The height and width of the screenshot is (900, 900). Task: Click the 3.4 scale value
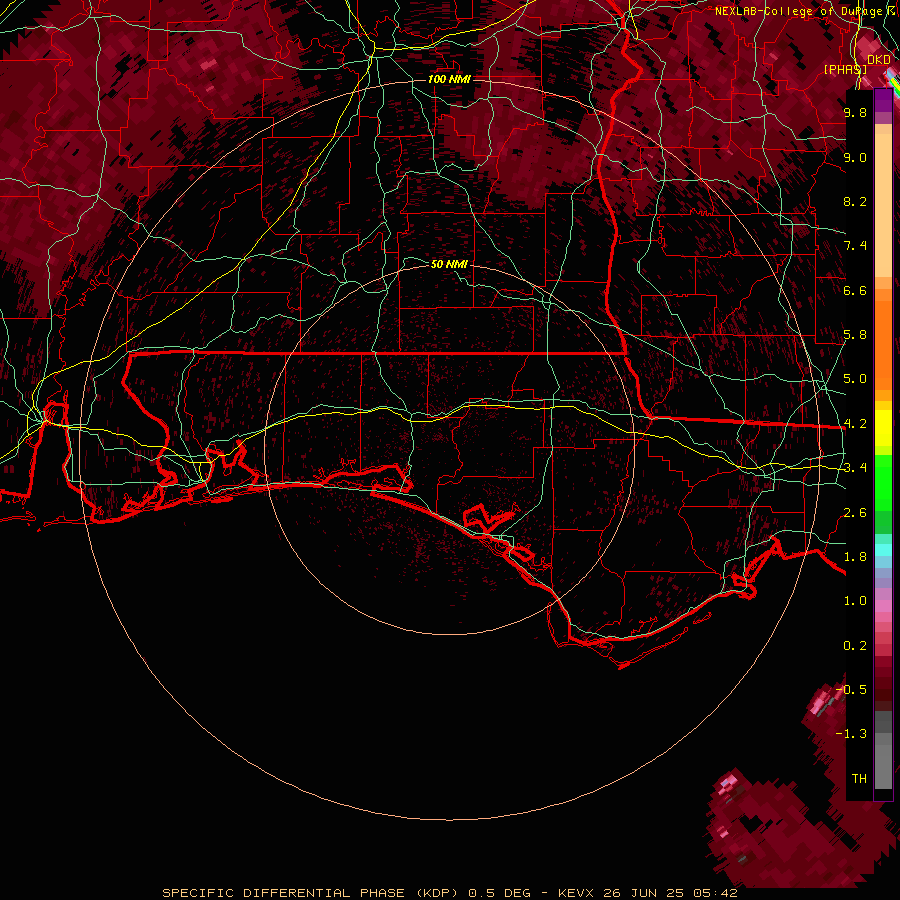tap(855, 468)
